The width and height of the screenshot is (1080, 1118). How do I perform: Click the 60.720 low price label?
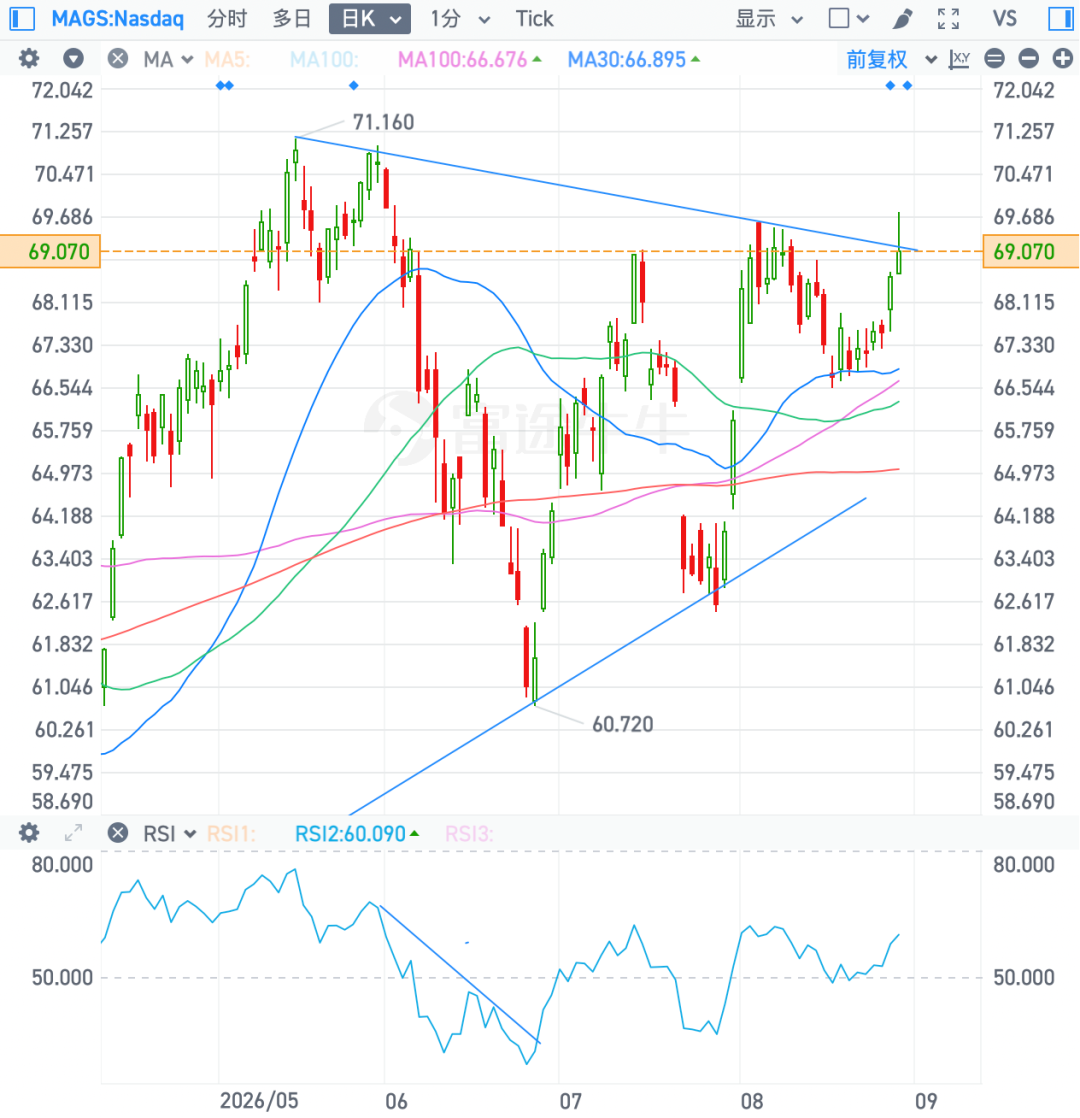[622, 724]
